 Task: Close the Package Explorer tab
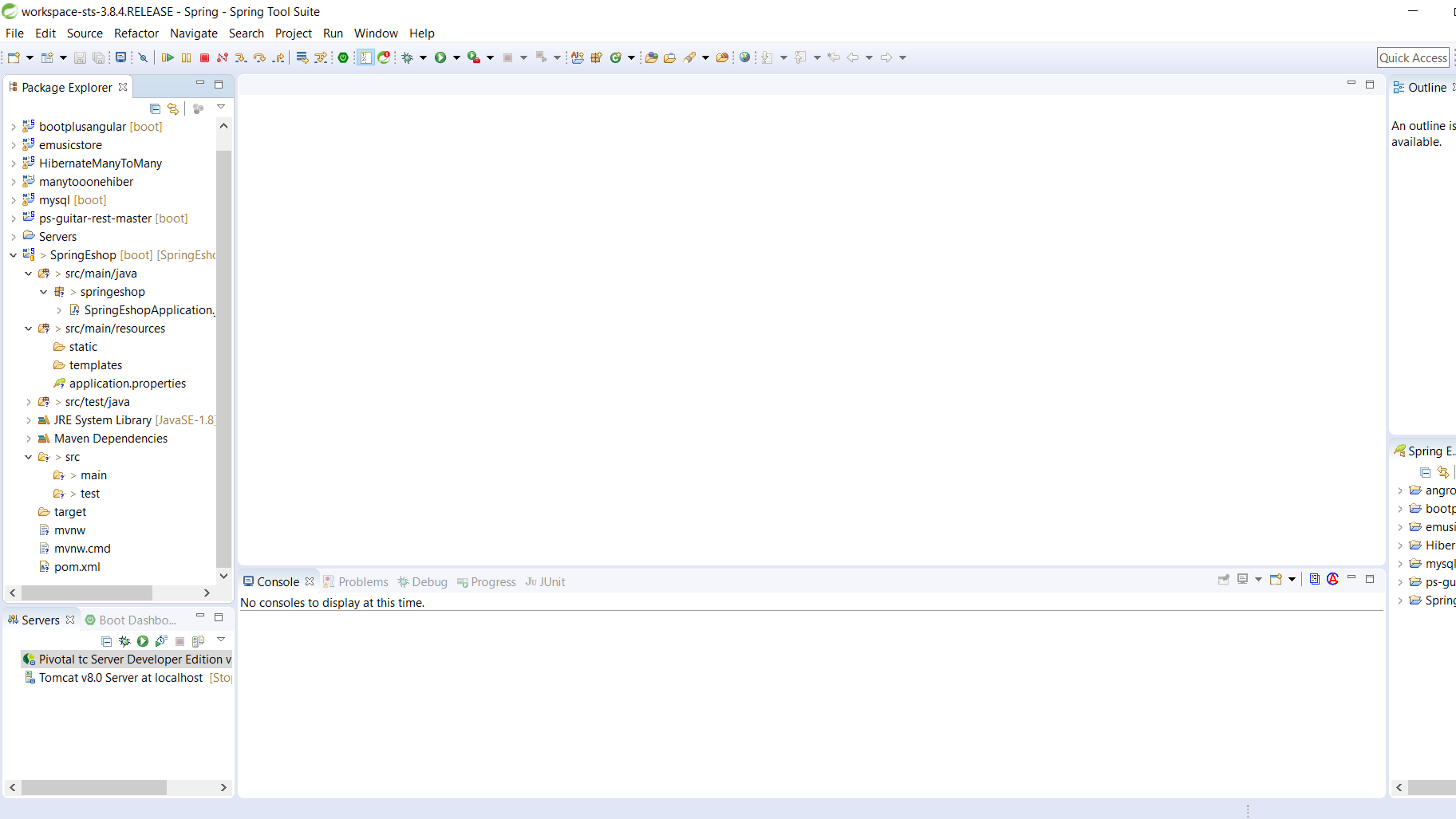click(x=123, y=88)
